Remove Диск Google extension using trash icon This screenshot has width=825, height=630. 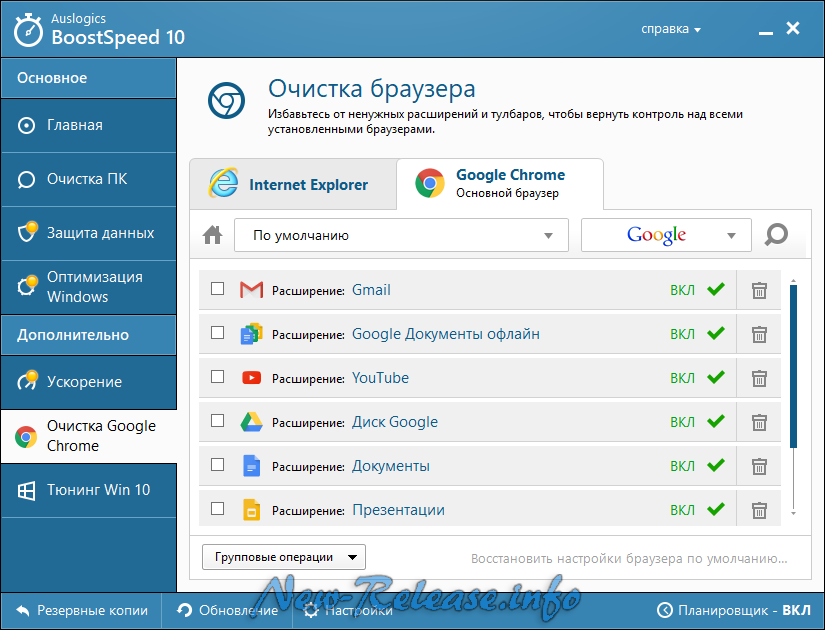759,422
